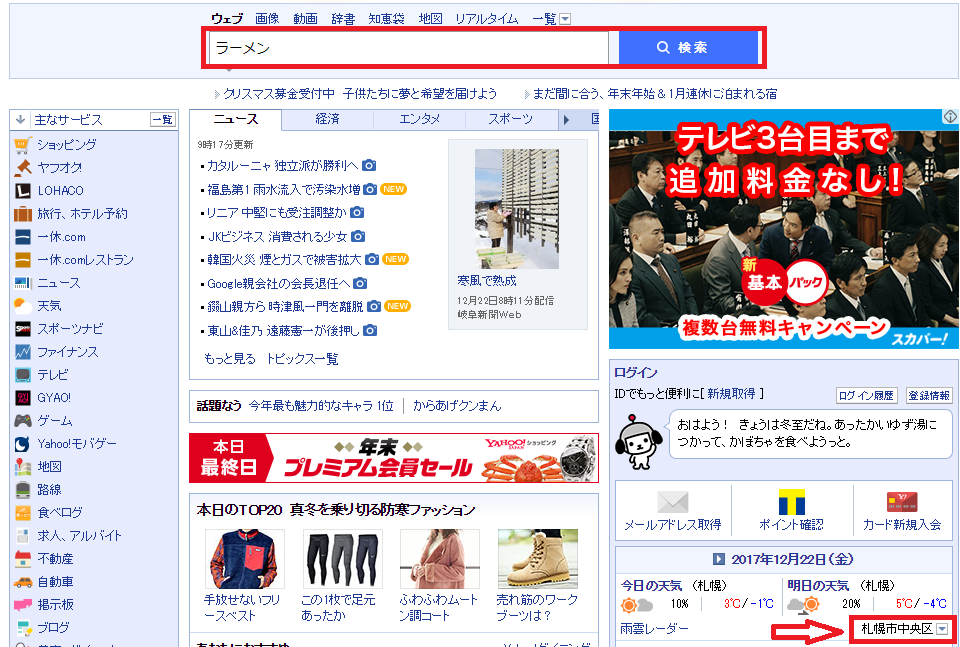Open the スポーツ news tab

[510, 119]
